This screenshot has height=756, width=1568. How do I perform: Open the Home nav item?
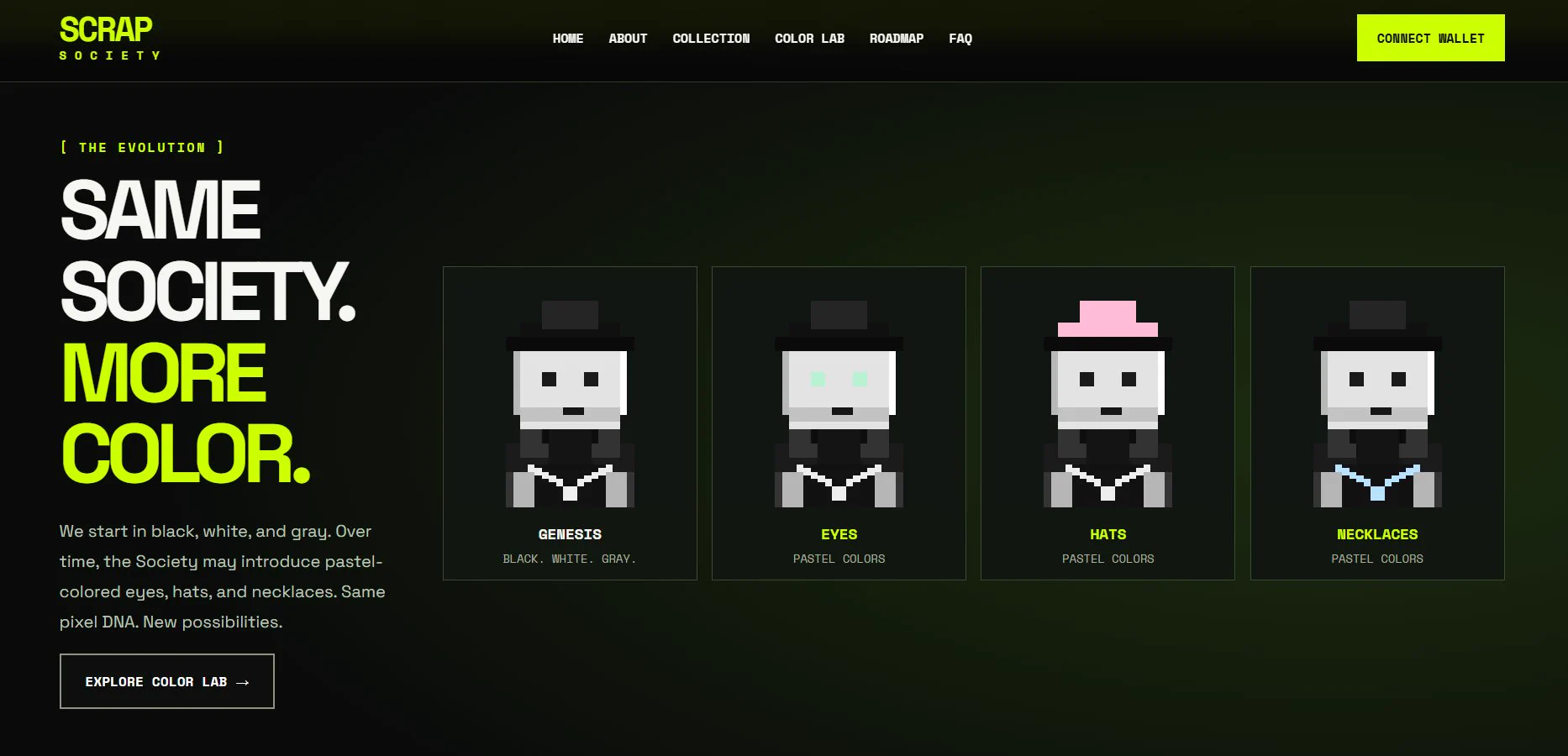point(568,39)
